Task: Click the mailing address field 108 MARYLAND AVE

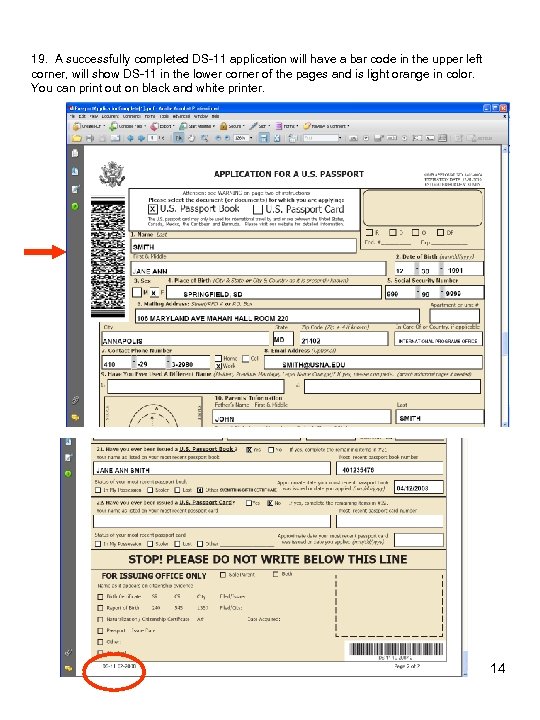Action: pos(277,317)
